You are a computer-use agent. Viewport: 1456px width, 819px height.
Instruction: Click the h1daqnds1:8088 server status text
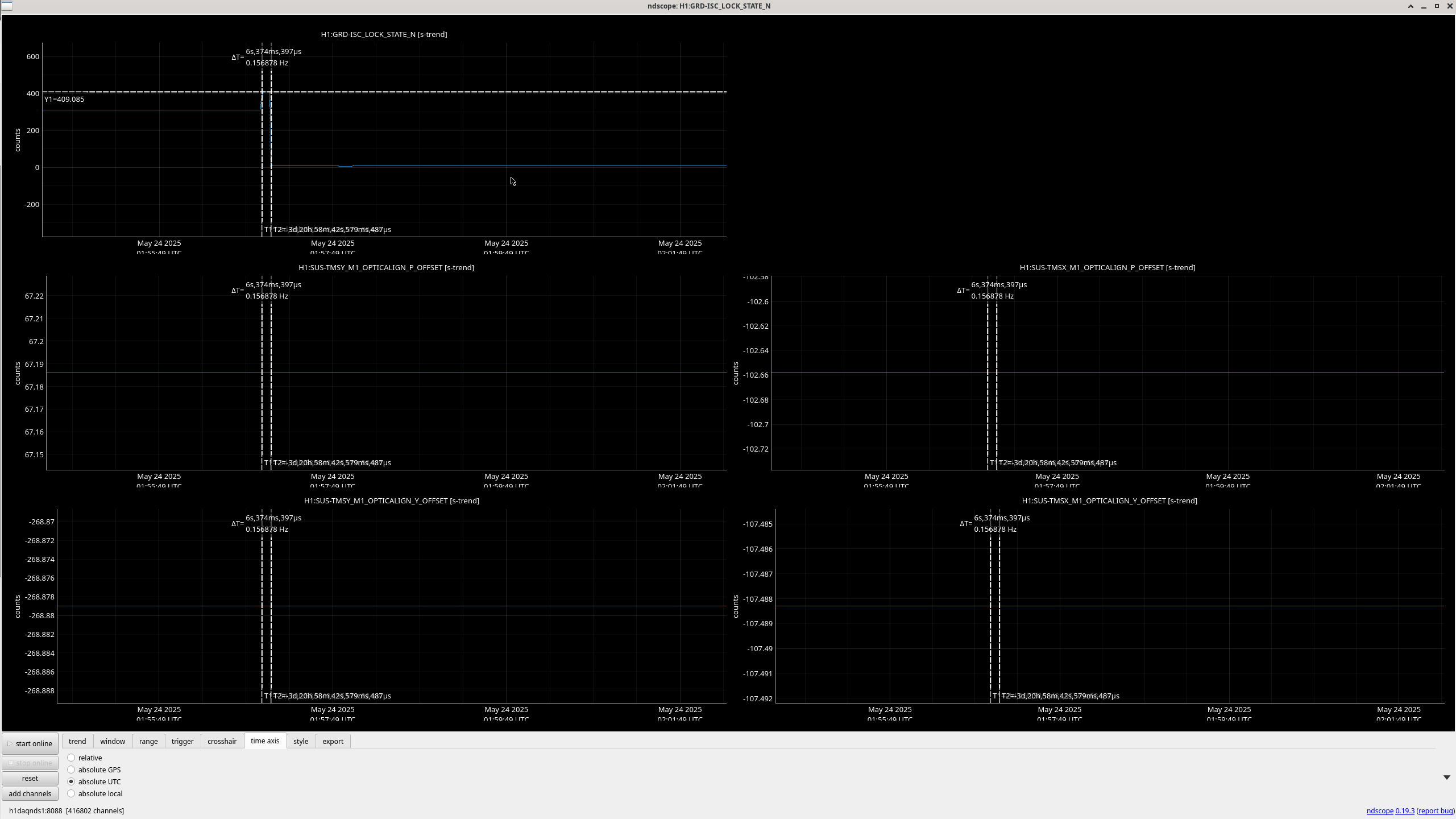pos(35,810)
